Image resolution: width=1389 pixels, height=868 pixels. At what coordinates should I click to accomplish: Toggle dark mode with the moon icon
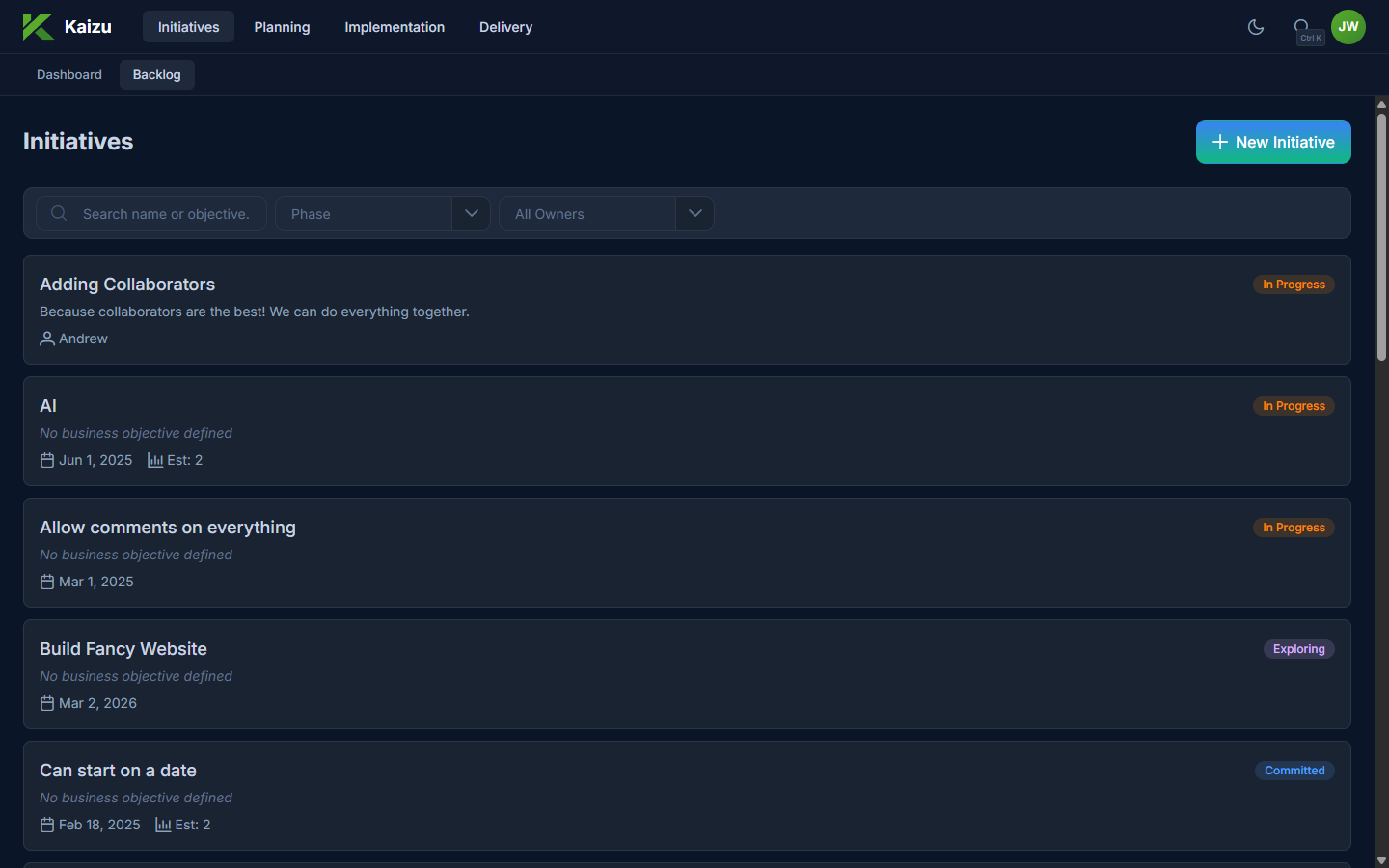(1255, 27)
